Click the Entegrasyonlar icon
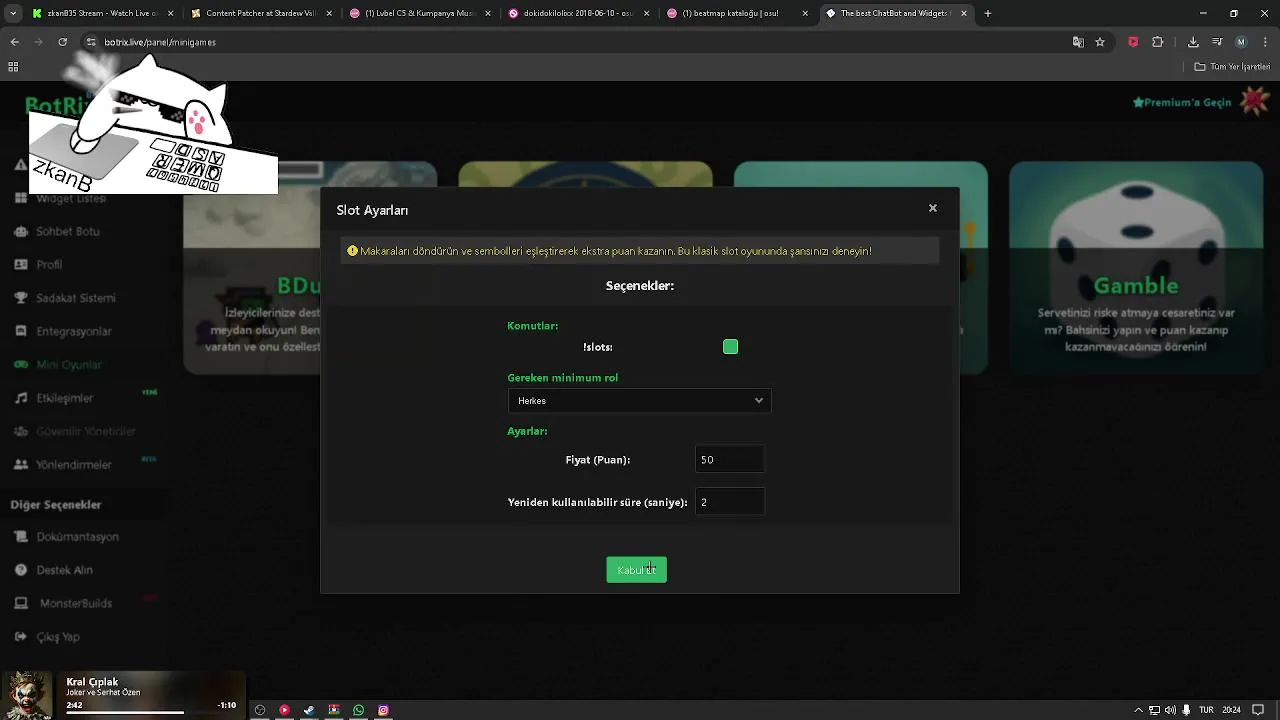Viewport: 1280px width, 720px height. tap(21, 331)
